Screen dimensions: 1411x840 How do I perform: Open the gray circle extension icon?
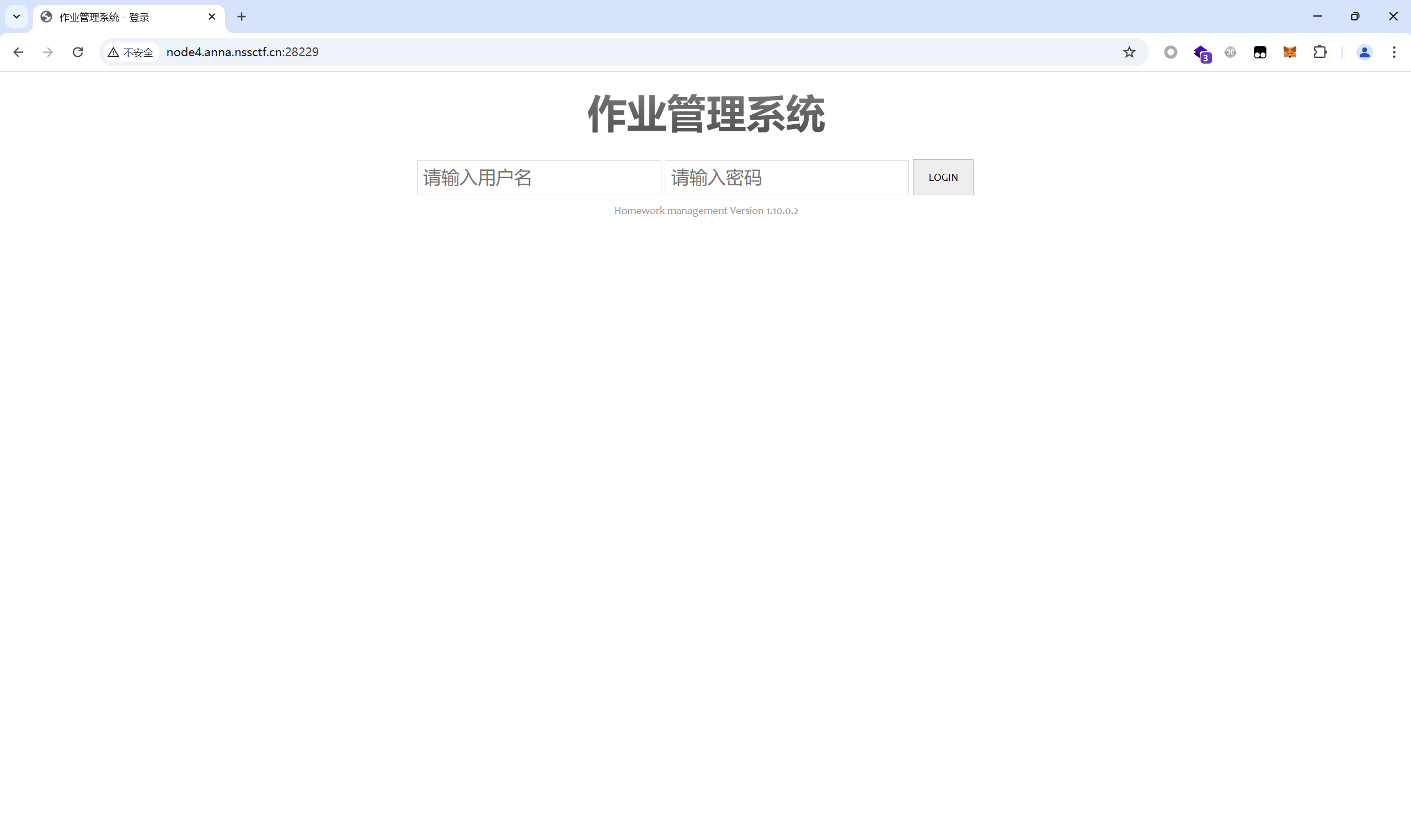click(1171, 52)
